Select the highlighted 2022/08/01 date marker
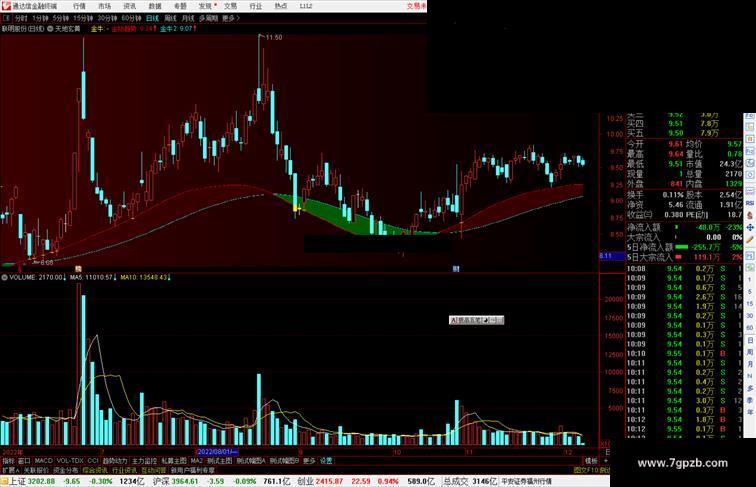 pyautogui.click(x=217, y=452)
